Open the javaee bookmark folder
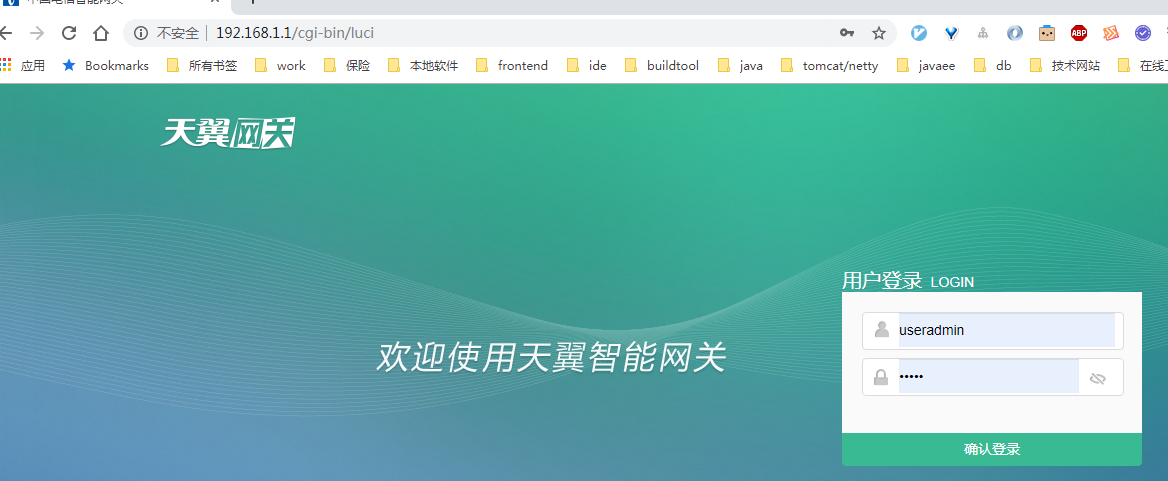The height and width of the screenshot is (481, 1168). point(926,66)
